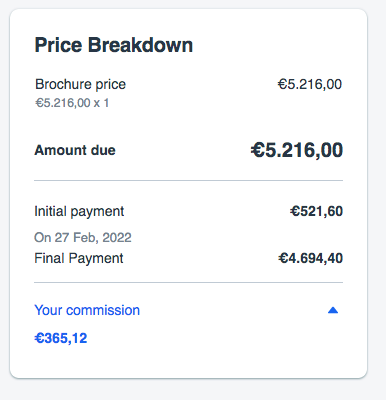
Task: Click the initial payment amount €521,60
Action: click(316, 211)
